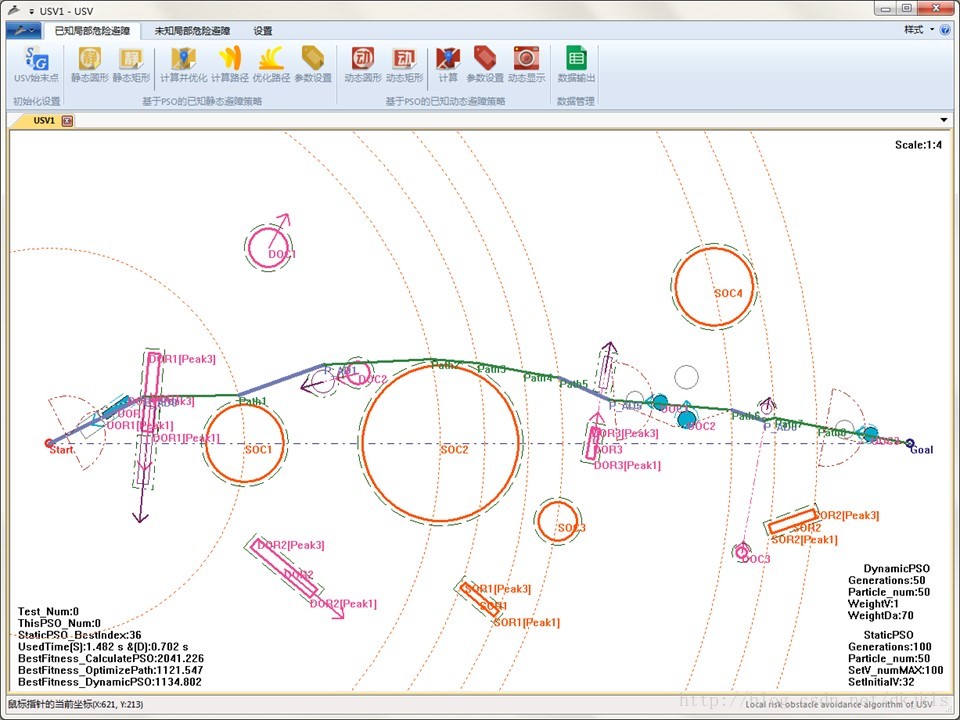The image size is (960, 720).
Task: Select the 动态圆形 dynamic circle tool
Action: point(362,64)
